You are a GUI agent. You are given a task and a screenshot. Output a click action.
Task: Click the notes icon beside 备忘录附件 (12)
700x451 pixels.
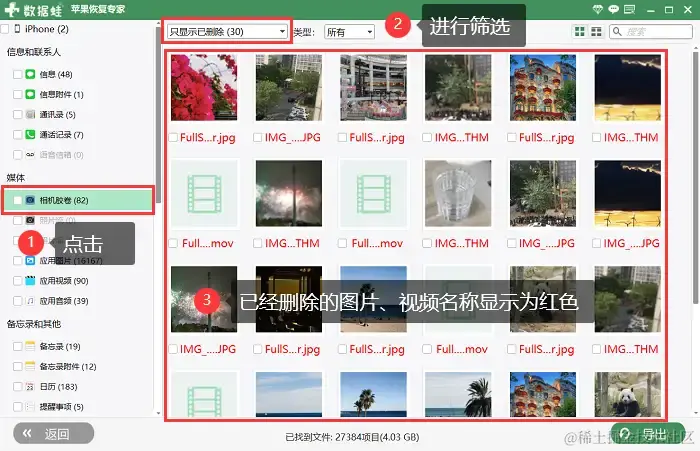point(30,366)
